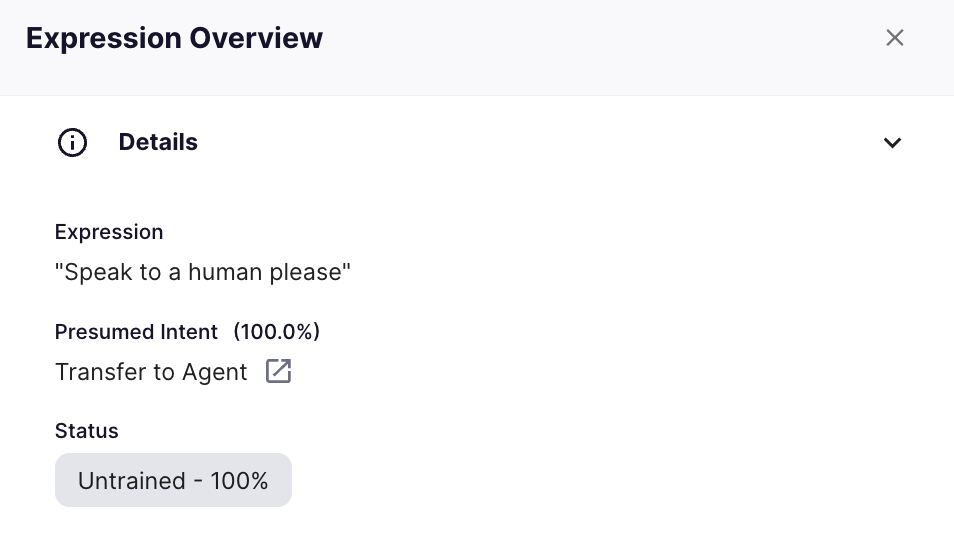This screenshot has height=546, width=954.
Task: Click the Expression field label
Action: pos(109,232)
